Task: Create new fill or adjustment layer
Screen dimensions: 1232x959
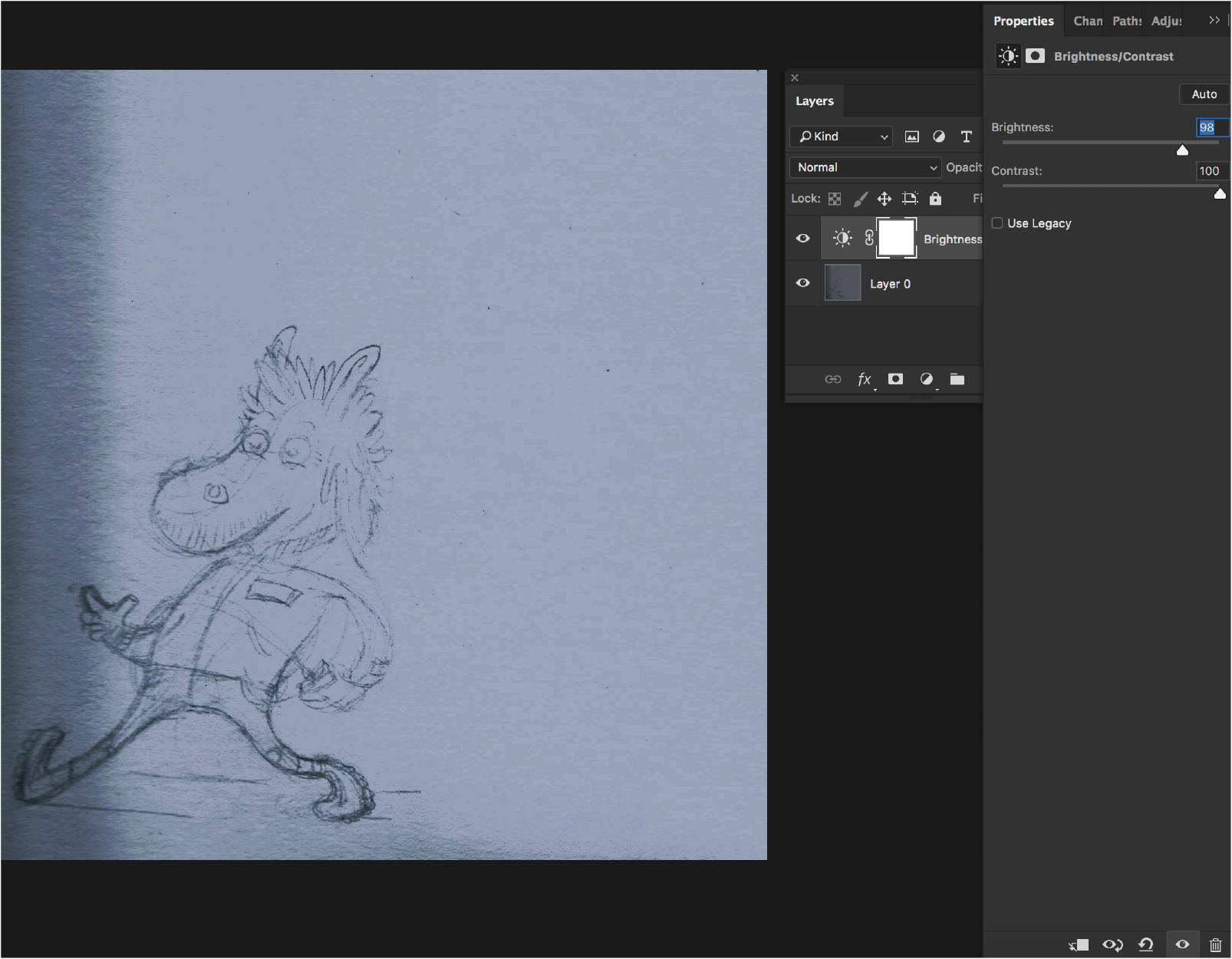Action: (927, 379)
